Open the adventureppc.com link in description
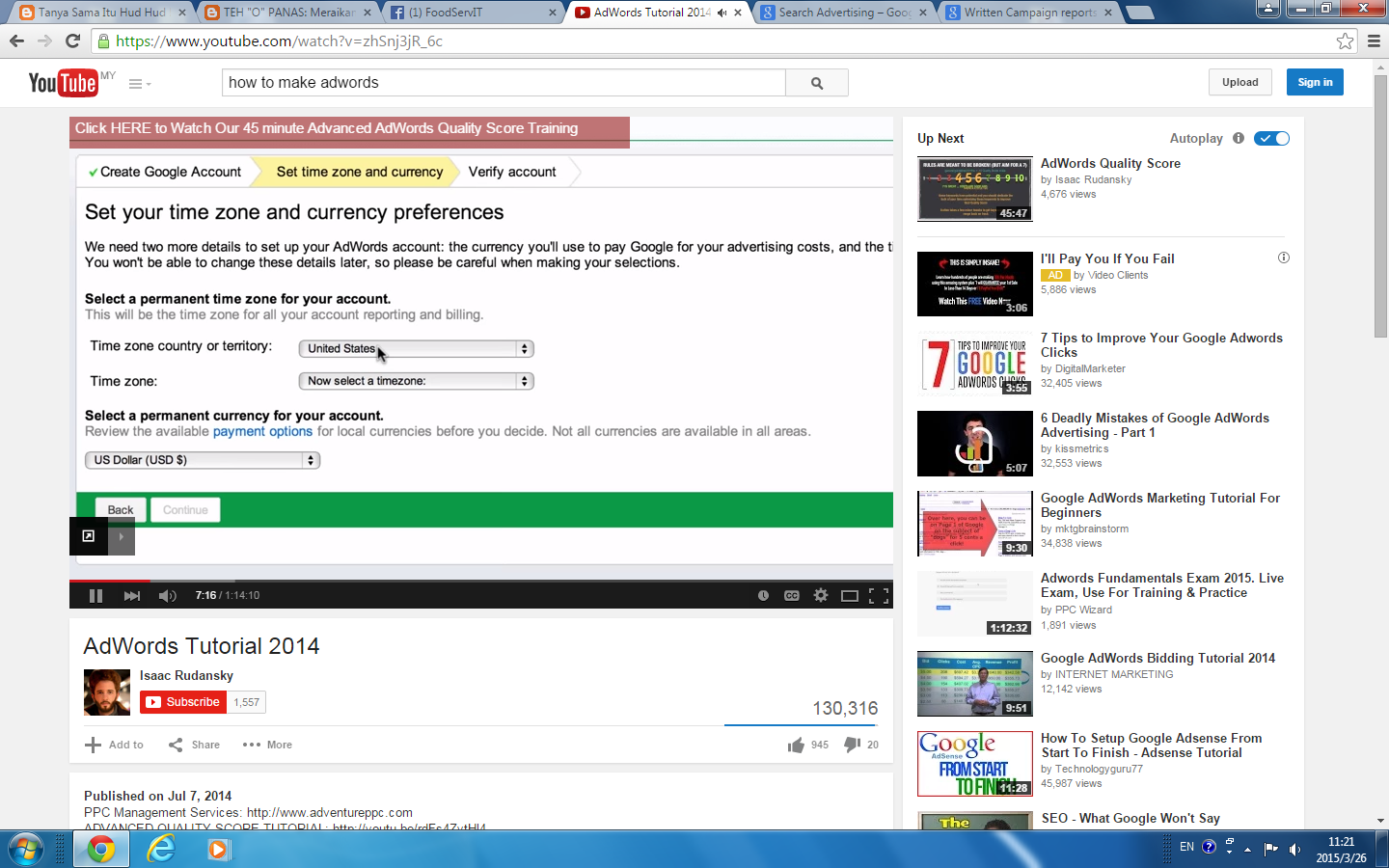1389x868 pixels. (x=330, y=813)
